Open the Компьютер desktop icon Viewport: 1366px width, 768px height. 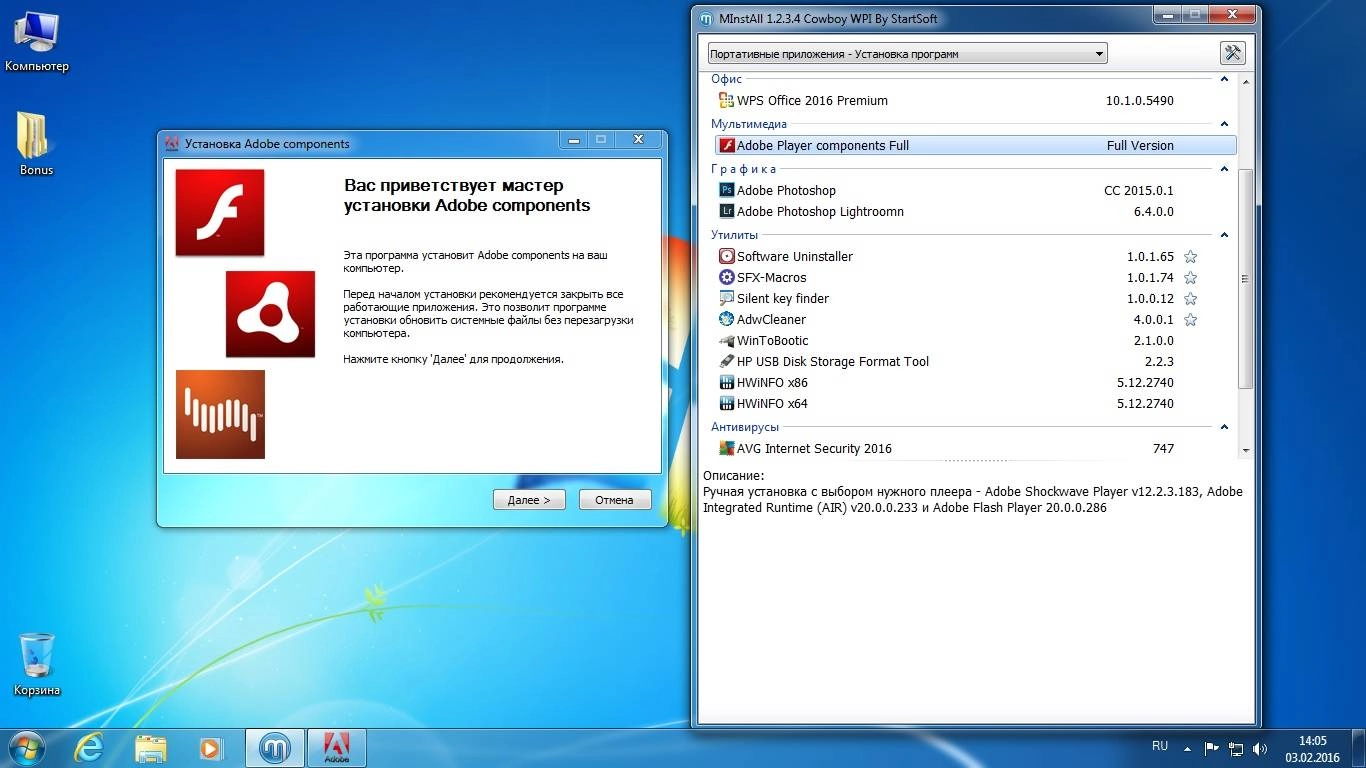36,42
